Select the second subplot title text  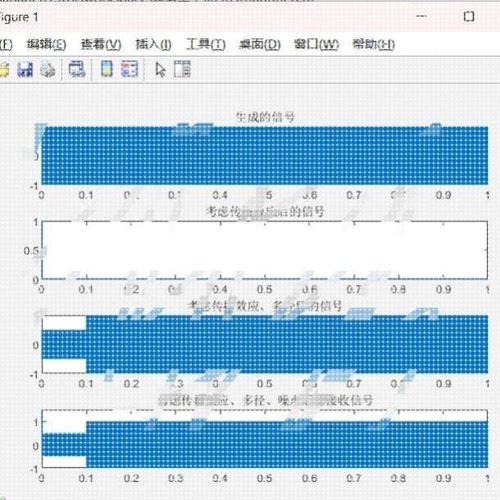click(x=265, y=211)
